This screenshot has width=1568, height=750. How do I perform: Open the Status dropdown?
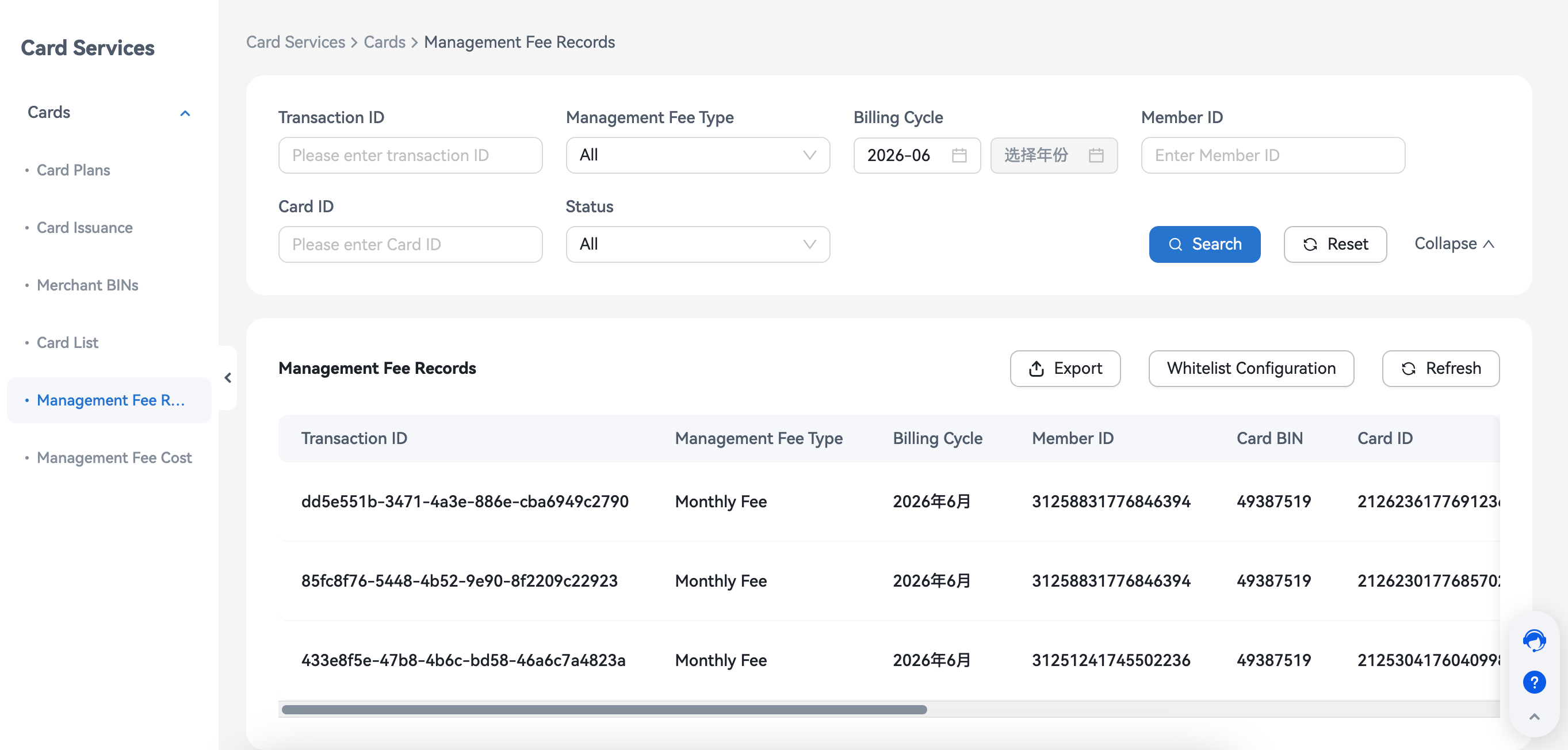(x=698, y=244)
